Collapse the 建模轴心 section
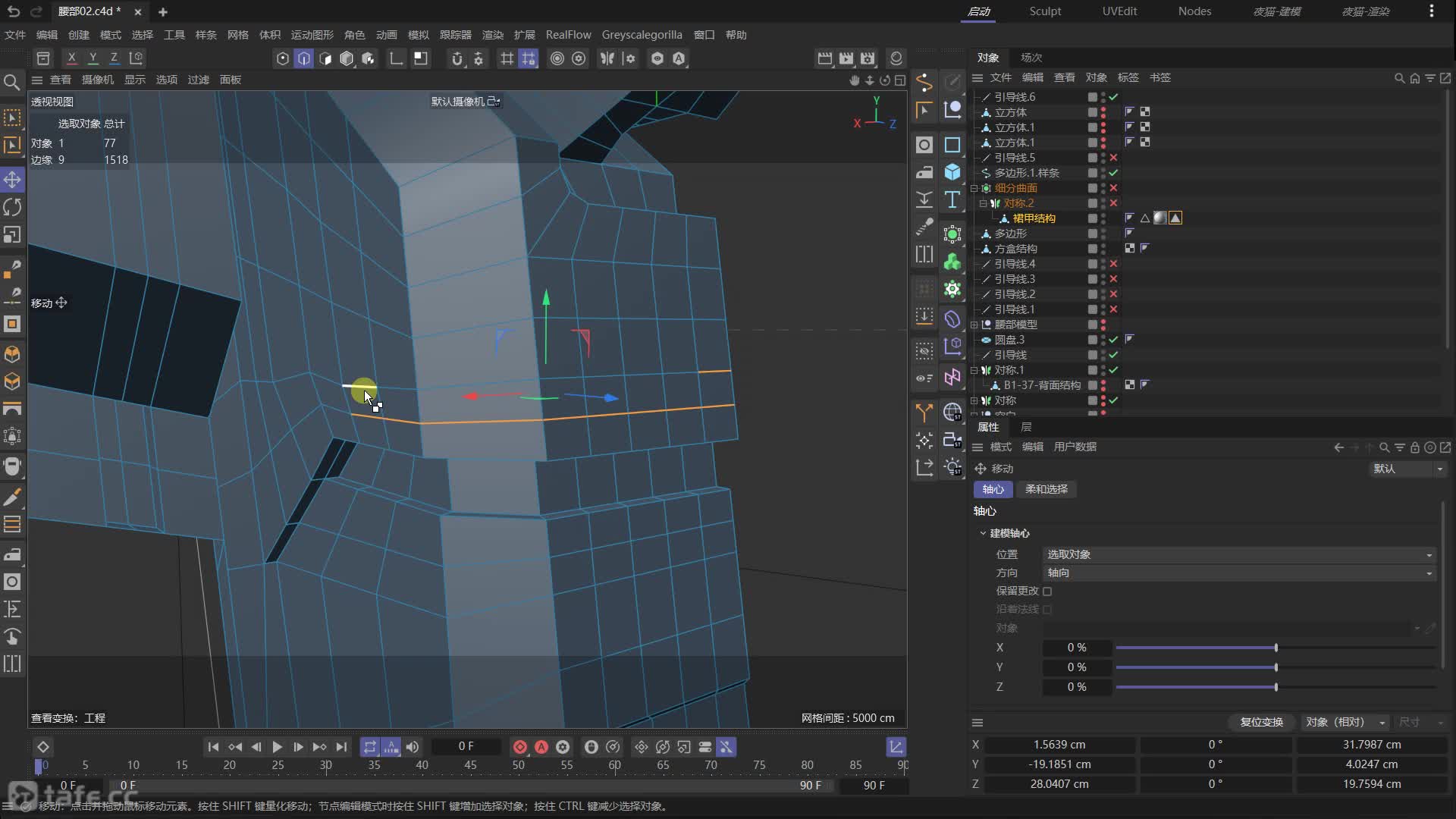The width and height of the screenshot is (1456, 819). [983, 533]
